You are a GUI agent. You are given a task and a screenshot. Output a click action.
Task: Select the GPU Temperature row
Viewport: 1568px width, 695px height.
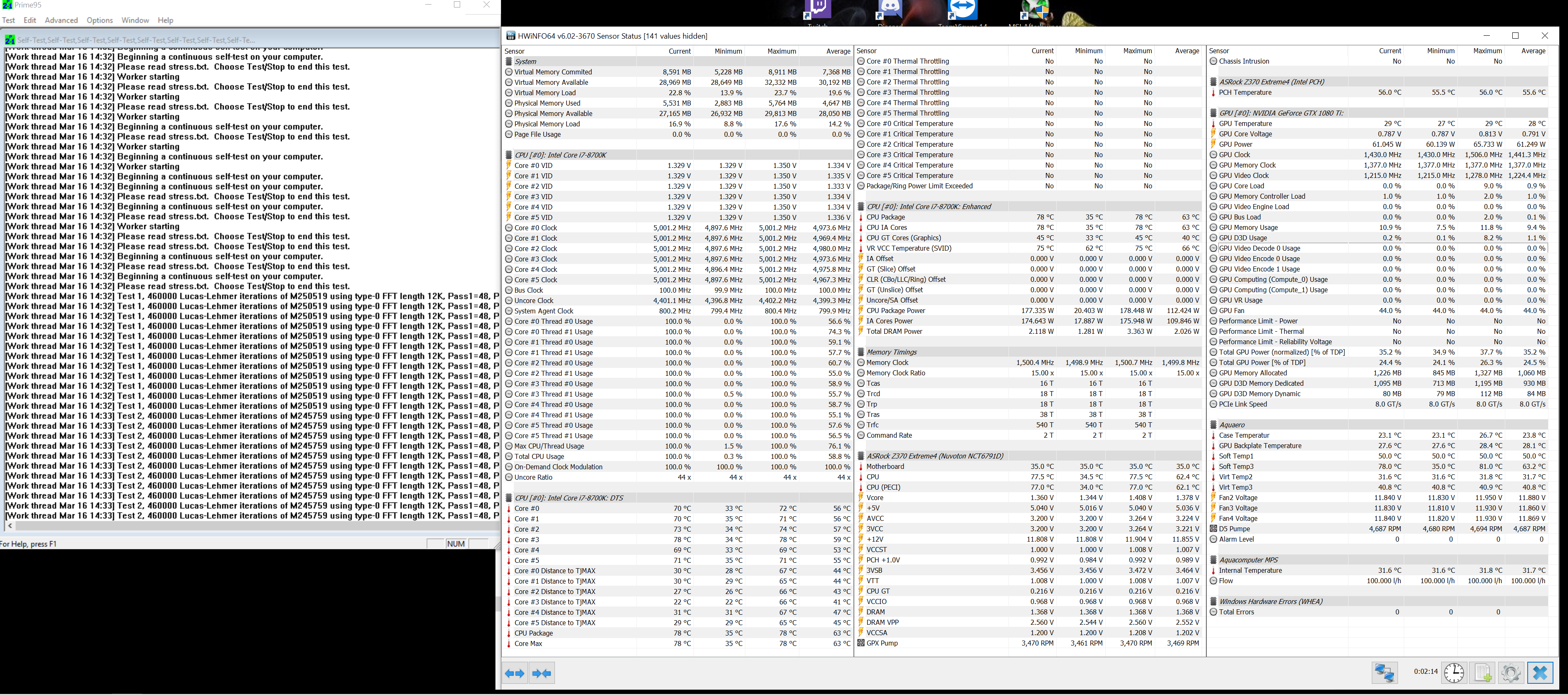click(1378, 123)
